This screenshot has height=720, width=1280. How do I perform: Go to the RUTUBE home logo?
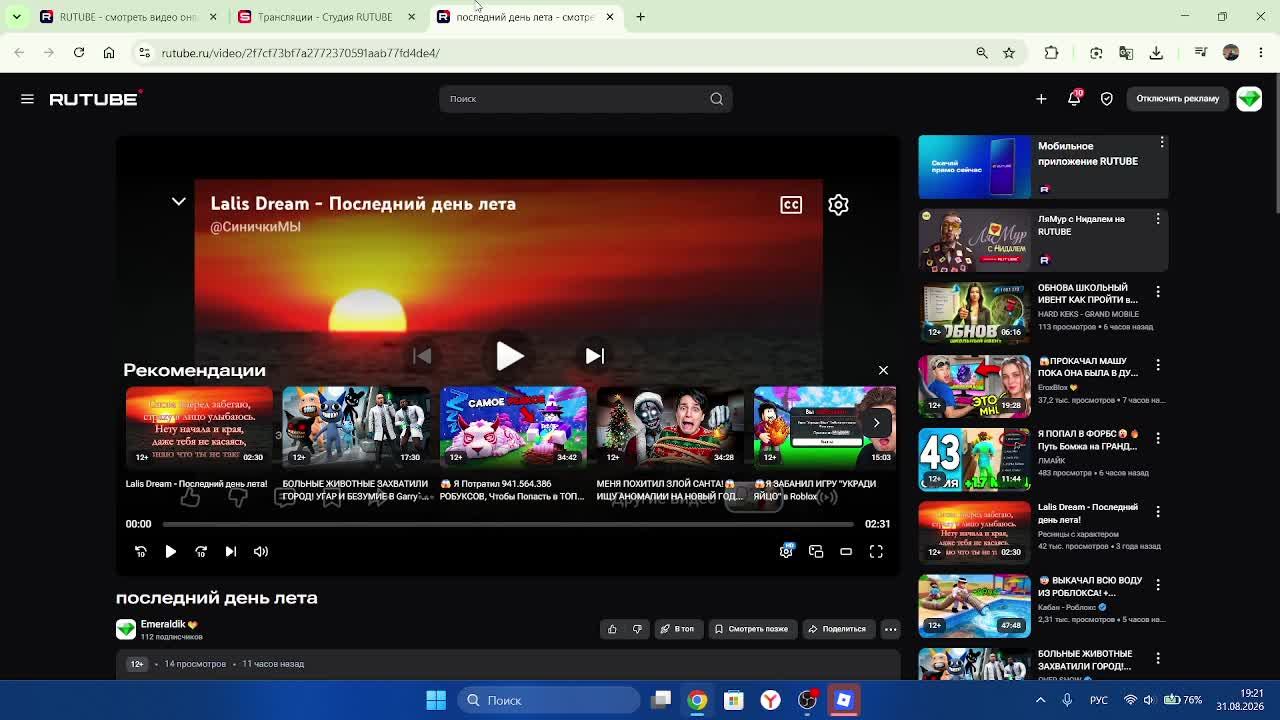(96, 99)
